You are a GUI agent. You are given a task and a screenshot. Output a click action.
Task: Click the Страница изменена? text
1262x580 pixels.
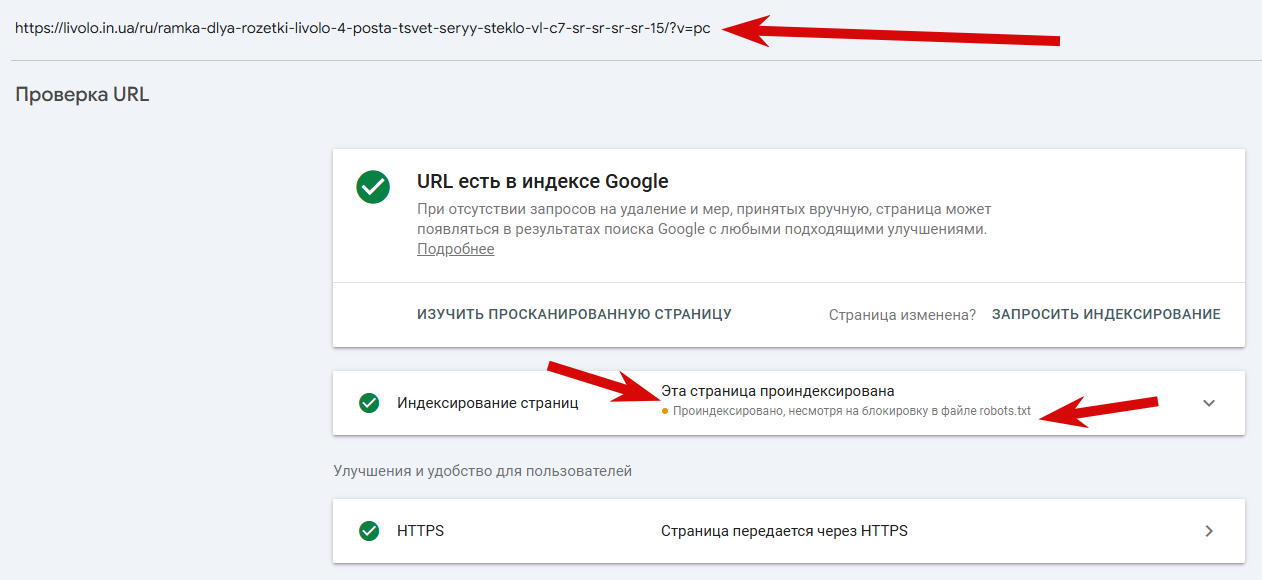click(x=902, y=314)
